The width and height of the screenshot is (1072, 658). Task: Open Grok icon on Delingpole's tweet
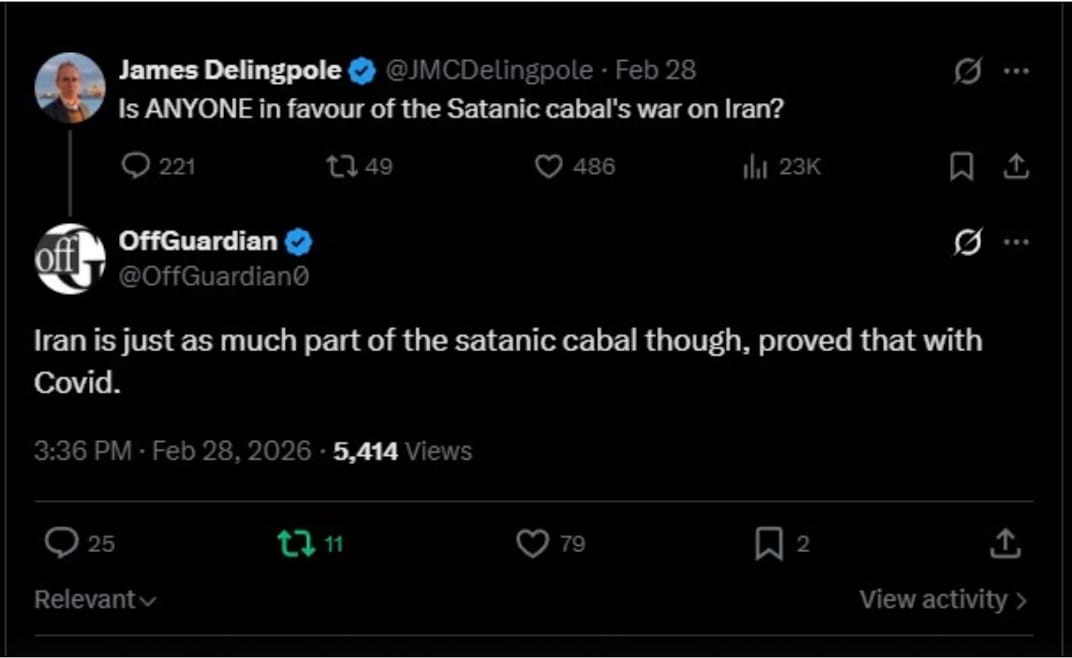point(967,72)
